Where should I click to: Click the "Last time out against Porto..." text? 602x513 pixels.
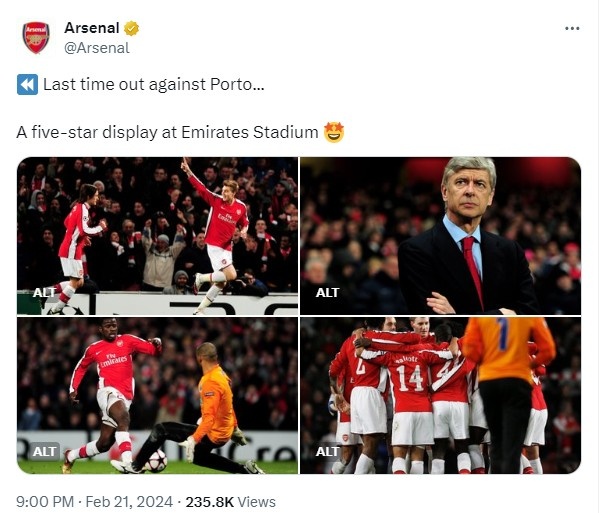click(x=154, y=85)
